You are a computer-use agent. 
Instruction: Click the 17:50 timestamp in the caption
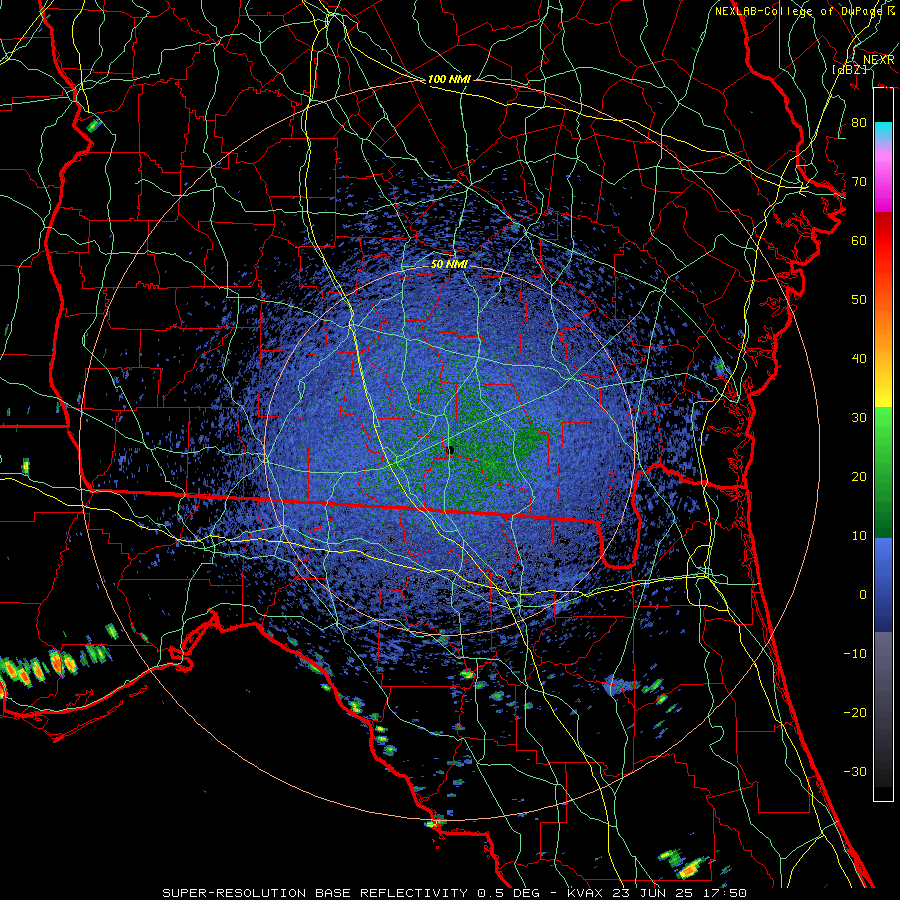(727, 893)
